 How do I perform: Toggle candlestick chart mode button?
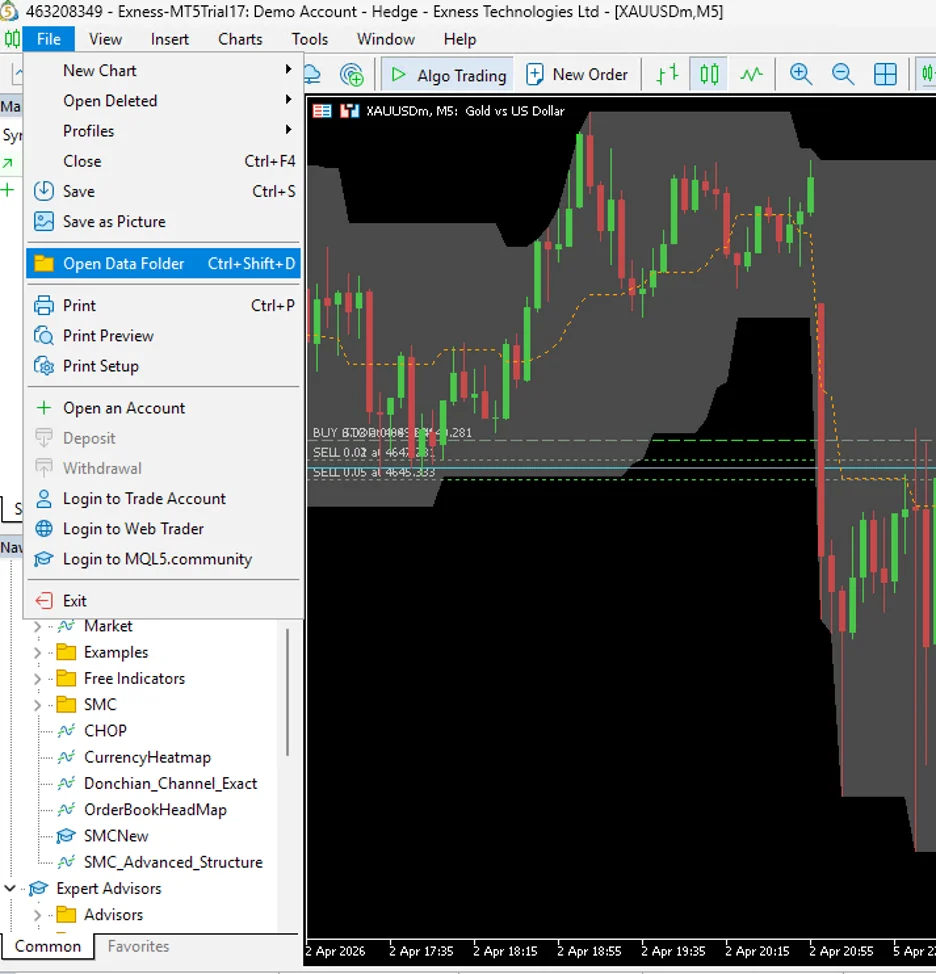[x=709, y=74]
